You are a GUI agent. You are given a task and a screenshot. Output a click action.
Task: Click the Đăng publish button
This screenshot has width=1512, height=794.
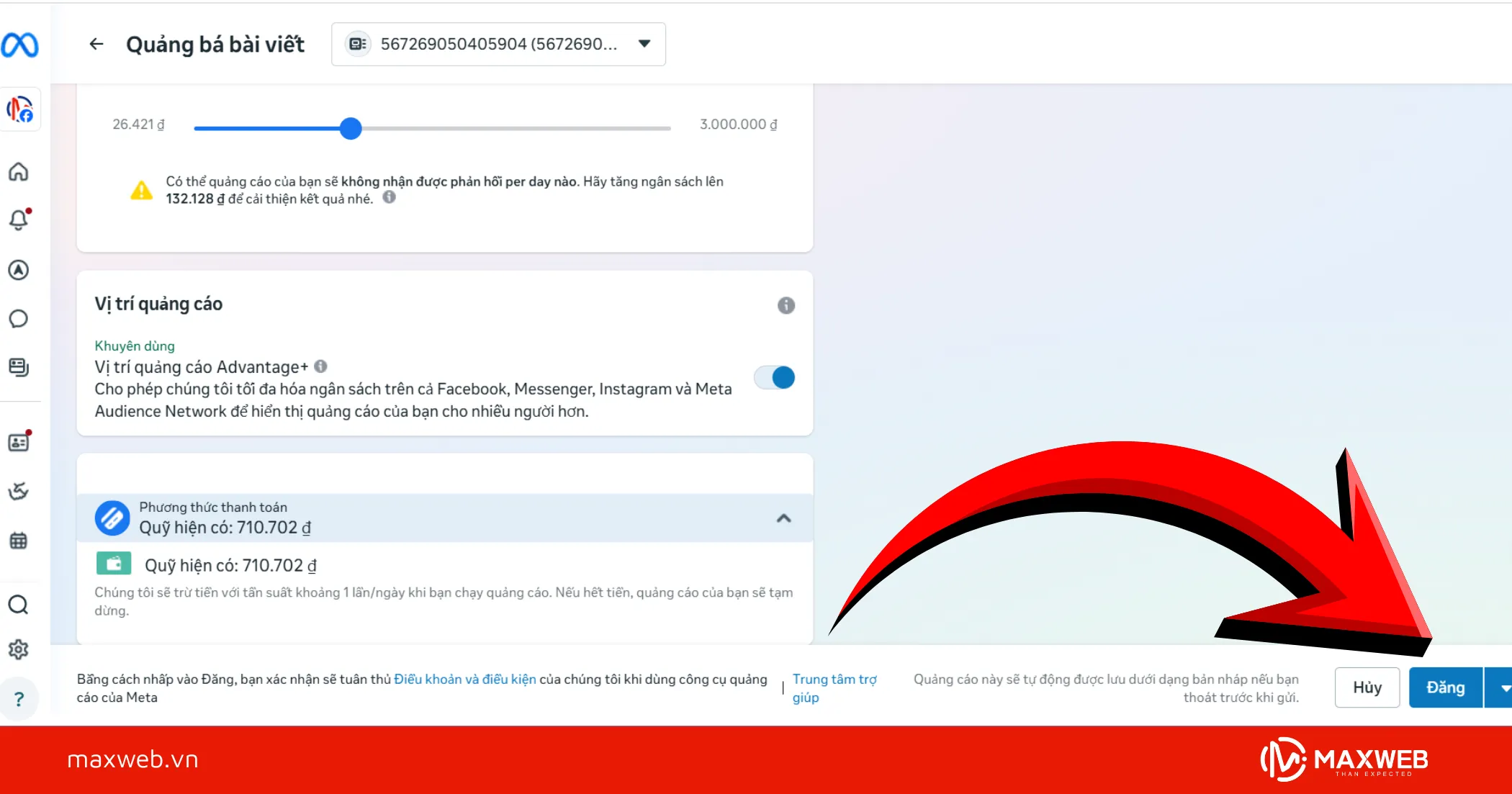pos(1445,687)
